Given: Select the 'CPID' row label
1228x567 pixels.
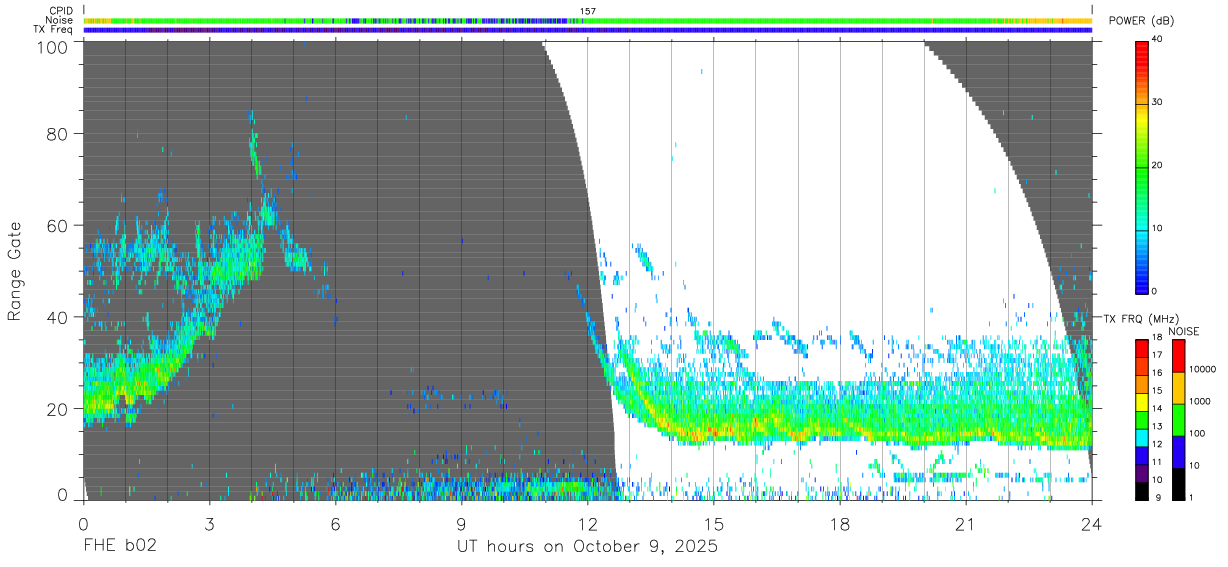Looking at the screenshot, I should tap(60, 11).
